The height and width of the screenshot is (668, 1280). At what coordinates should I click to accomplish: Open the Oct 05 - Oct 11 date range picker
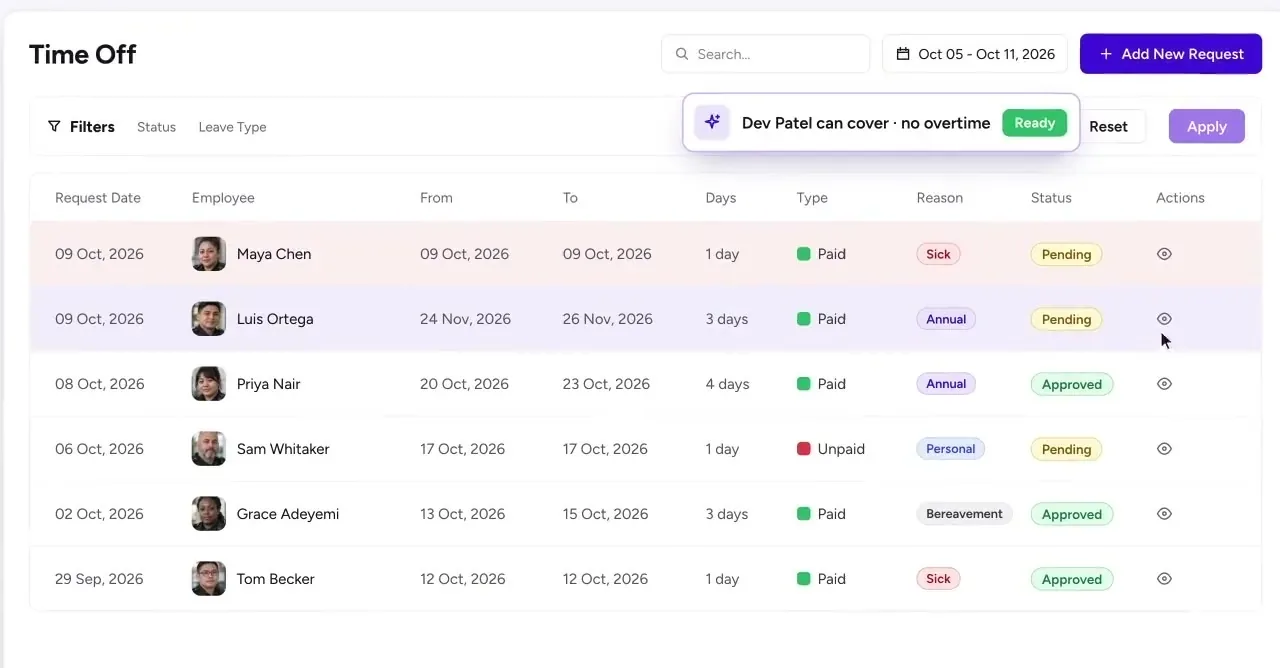[x=975, y=54]
